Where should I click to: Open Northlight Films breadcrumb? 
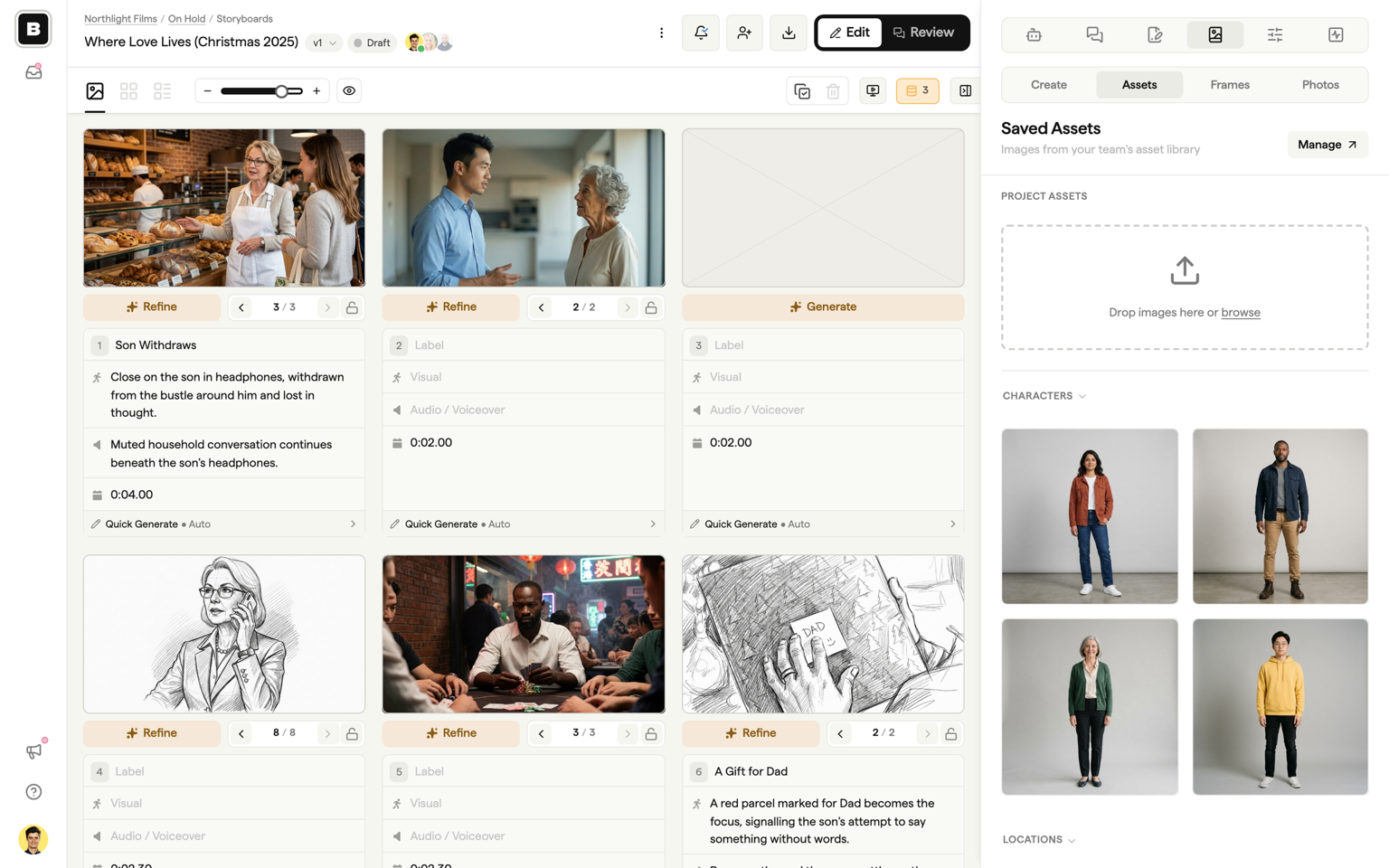pyautogui.click(x=120, y=18)
